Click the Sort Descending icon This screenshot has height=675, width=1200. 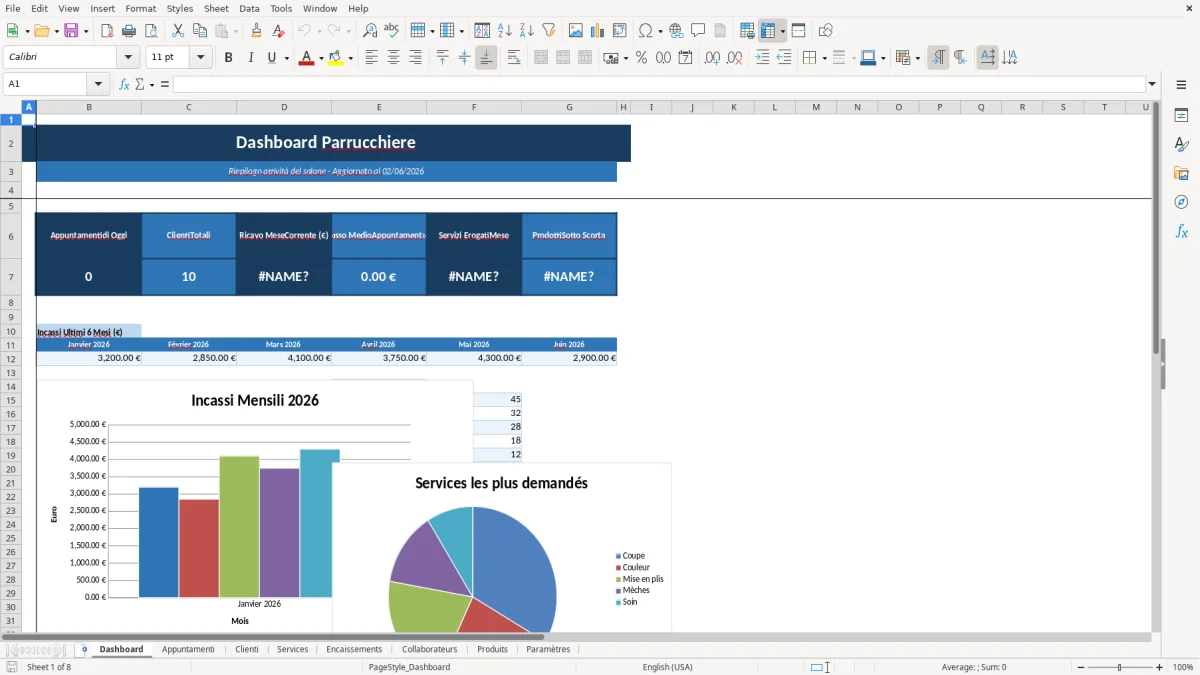coord(527,31)
